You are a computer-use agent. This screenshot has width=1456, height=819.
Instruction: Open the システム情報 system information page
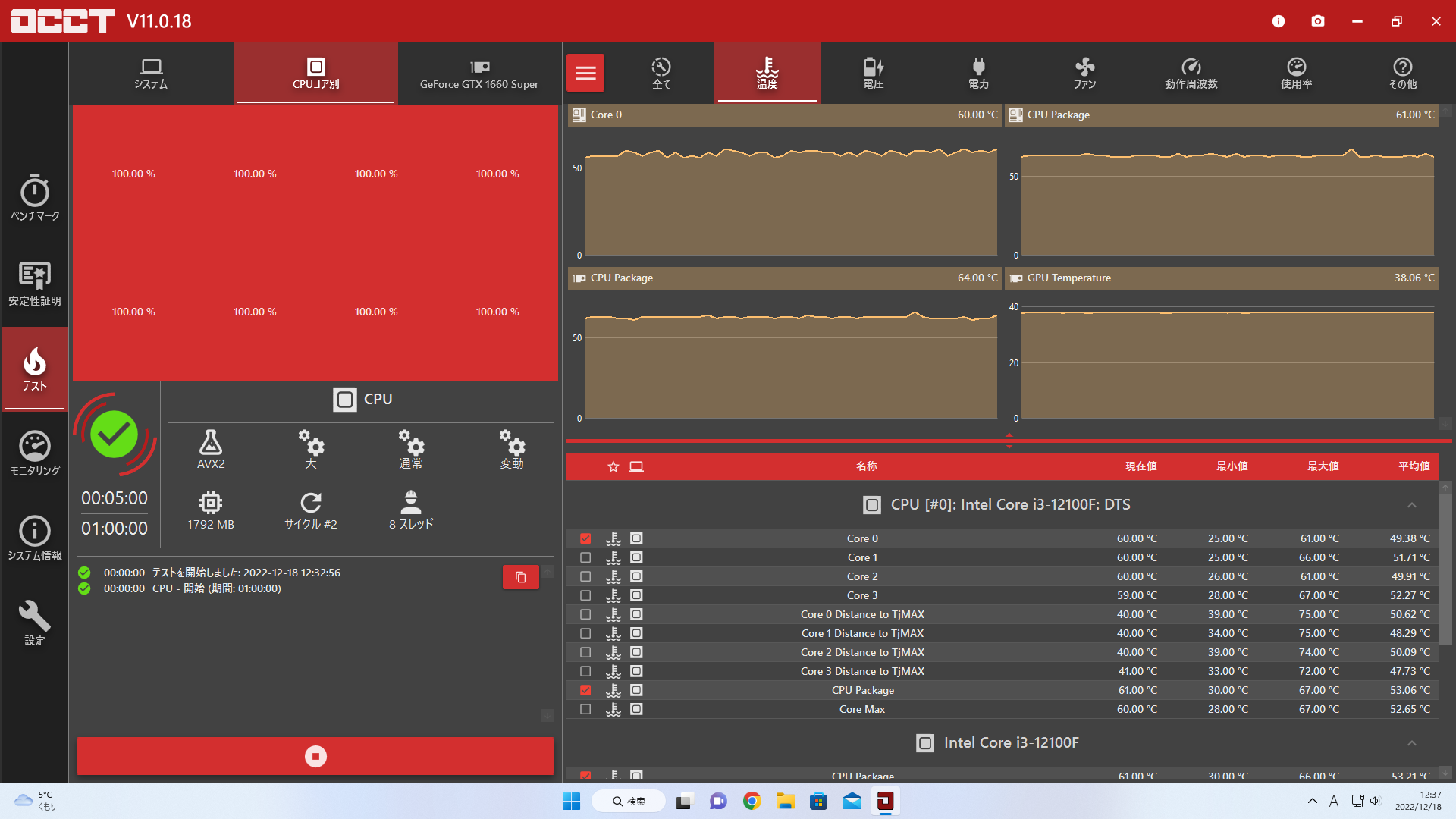[35, 538]
